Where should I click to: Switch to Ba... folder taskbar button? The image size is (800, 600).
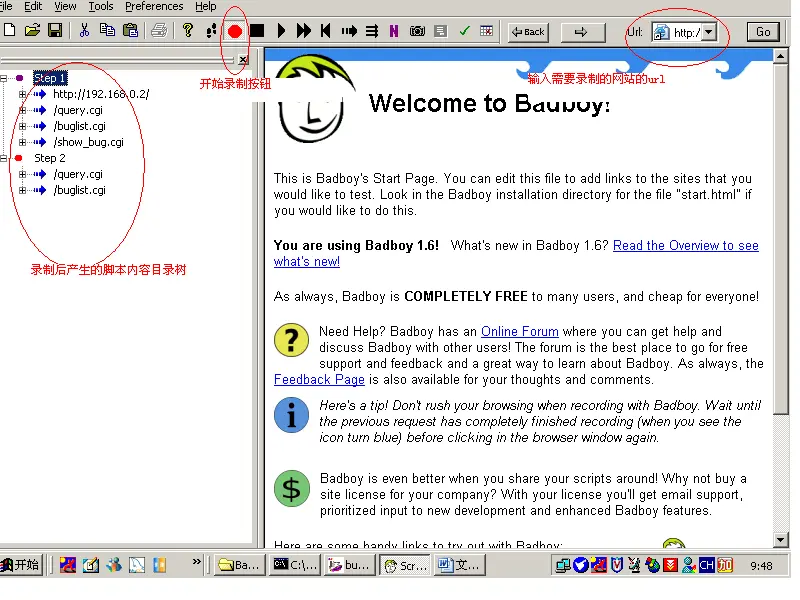[x=239, y=565]
